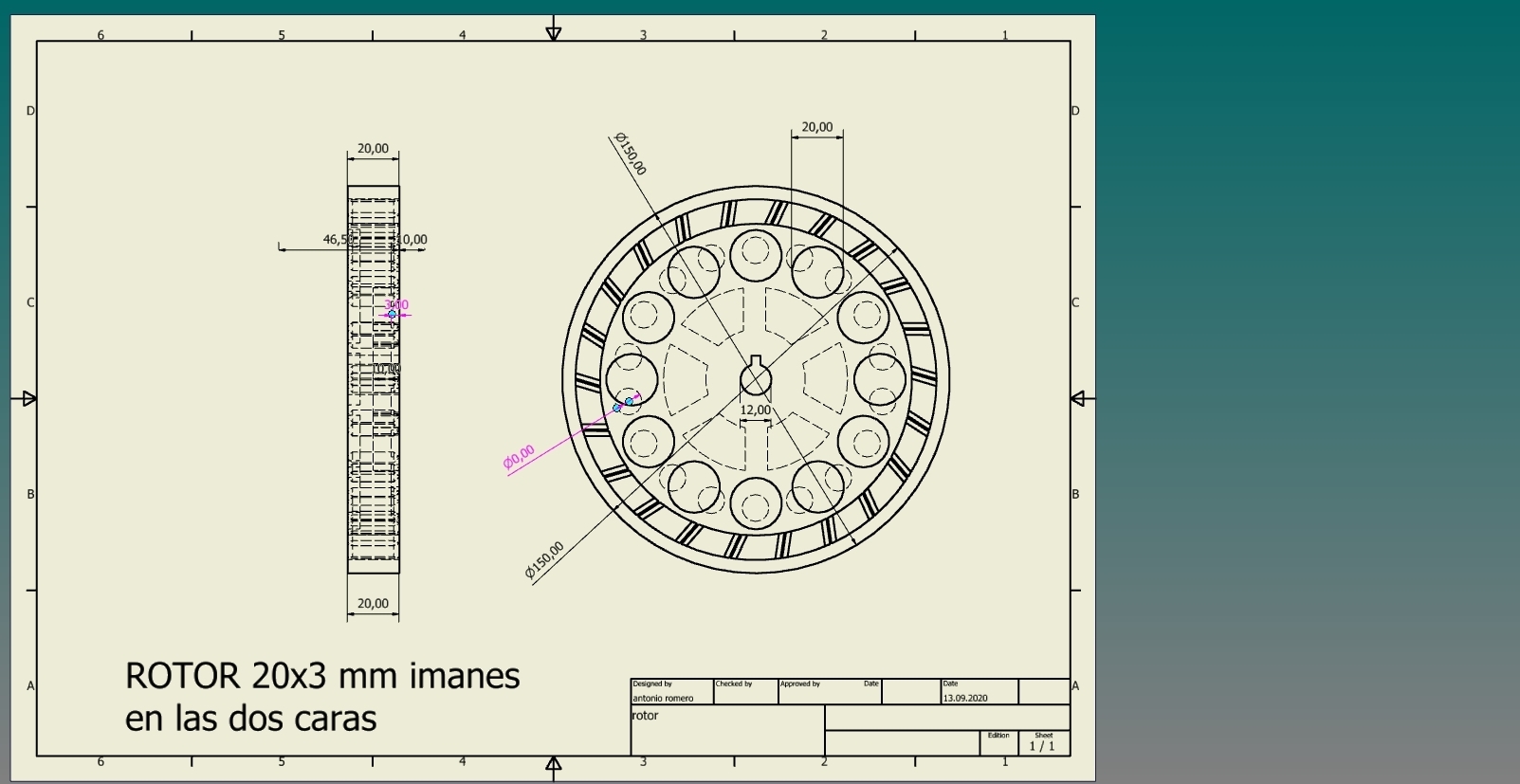1520x784 pixels.
Task: Click the designer name 'antonio romero'
Action: tap(663, 698)
